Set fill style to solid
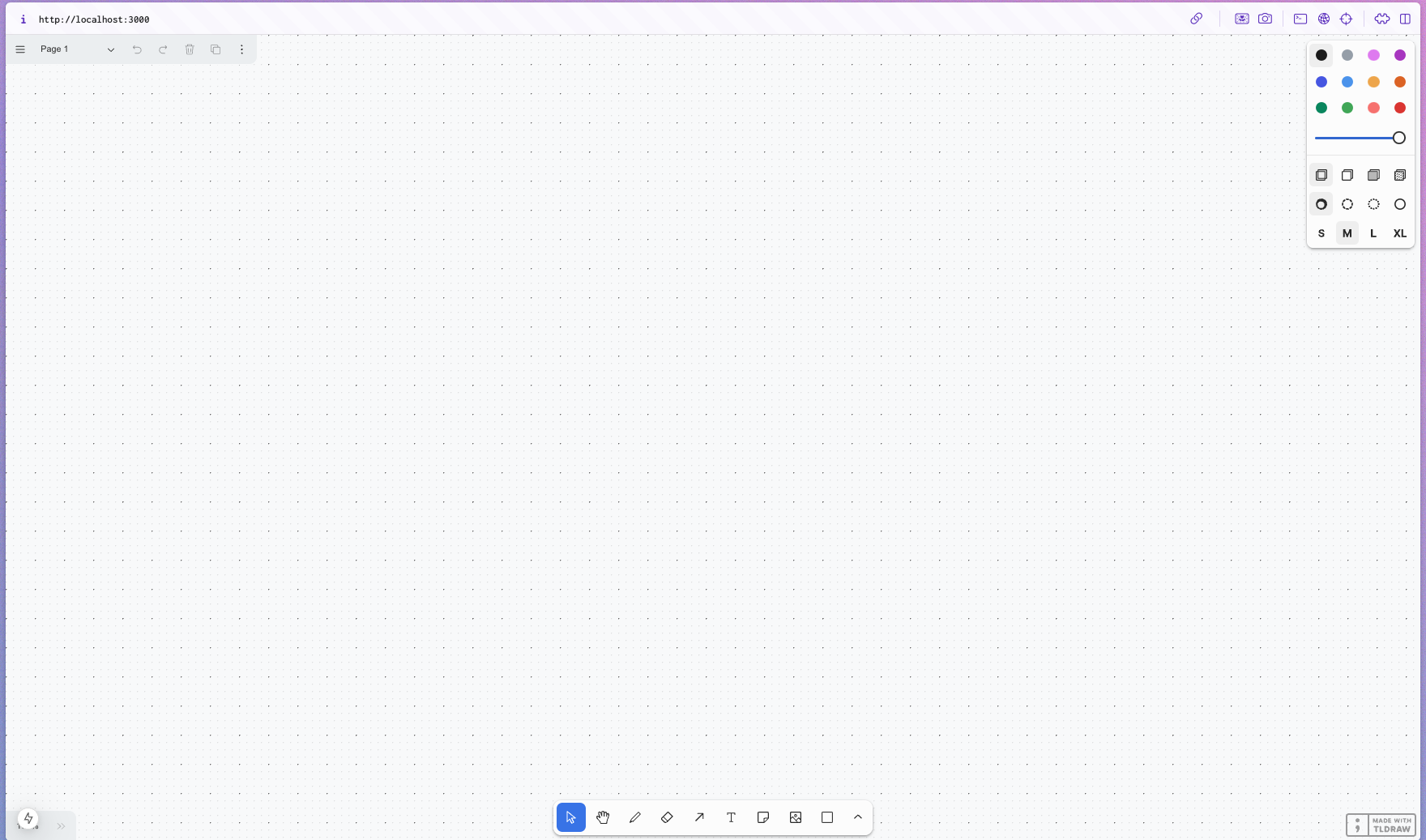The height and width of the screenshot is (840, 1426). tap(1373, 175)
